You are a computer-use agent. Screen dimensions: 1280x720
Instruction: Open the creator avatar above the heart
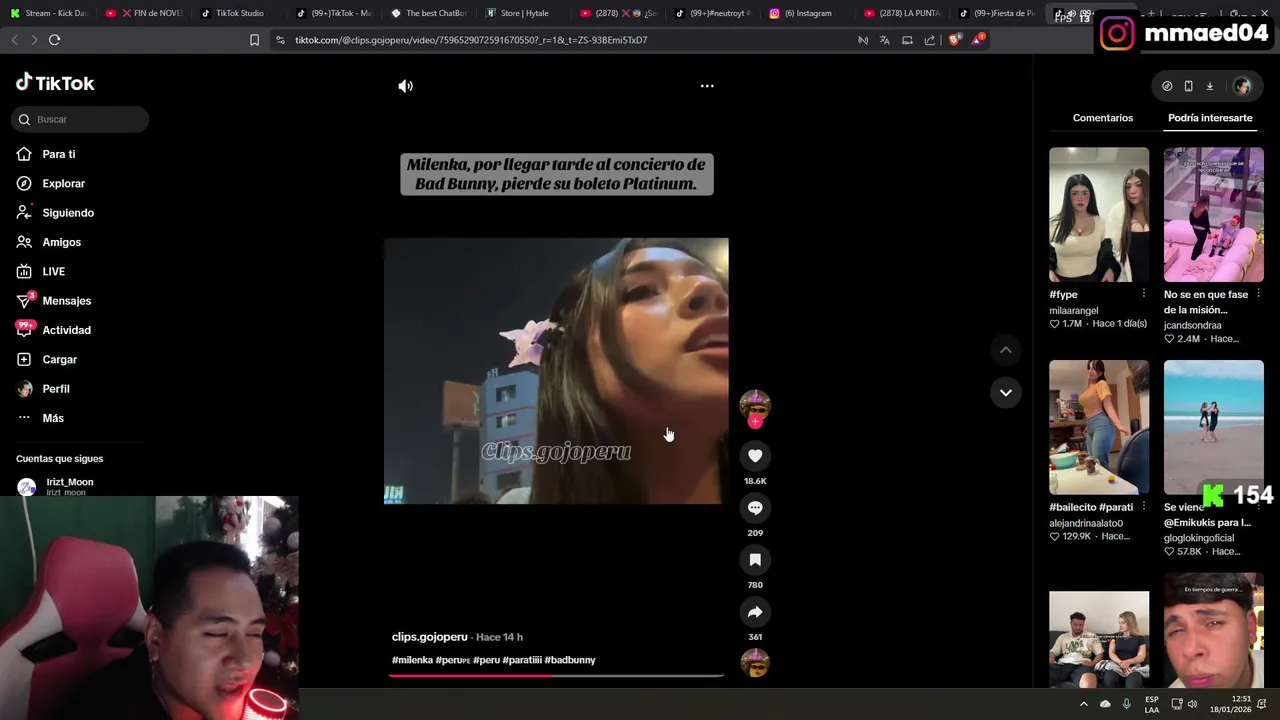755,404
